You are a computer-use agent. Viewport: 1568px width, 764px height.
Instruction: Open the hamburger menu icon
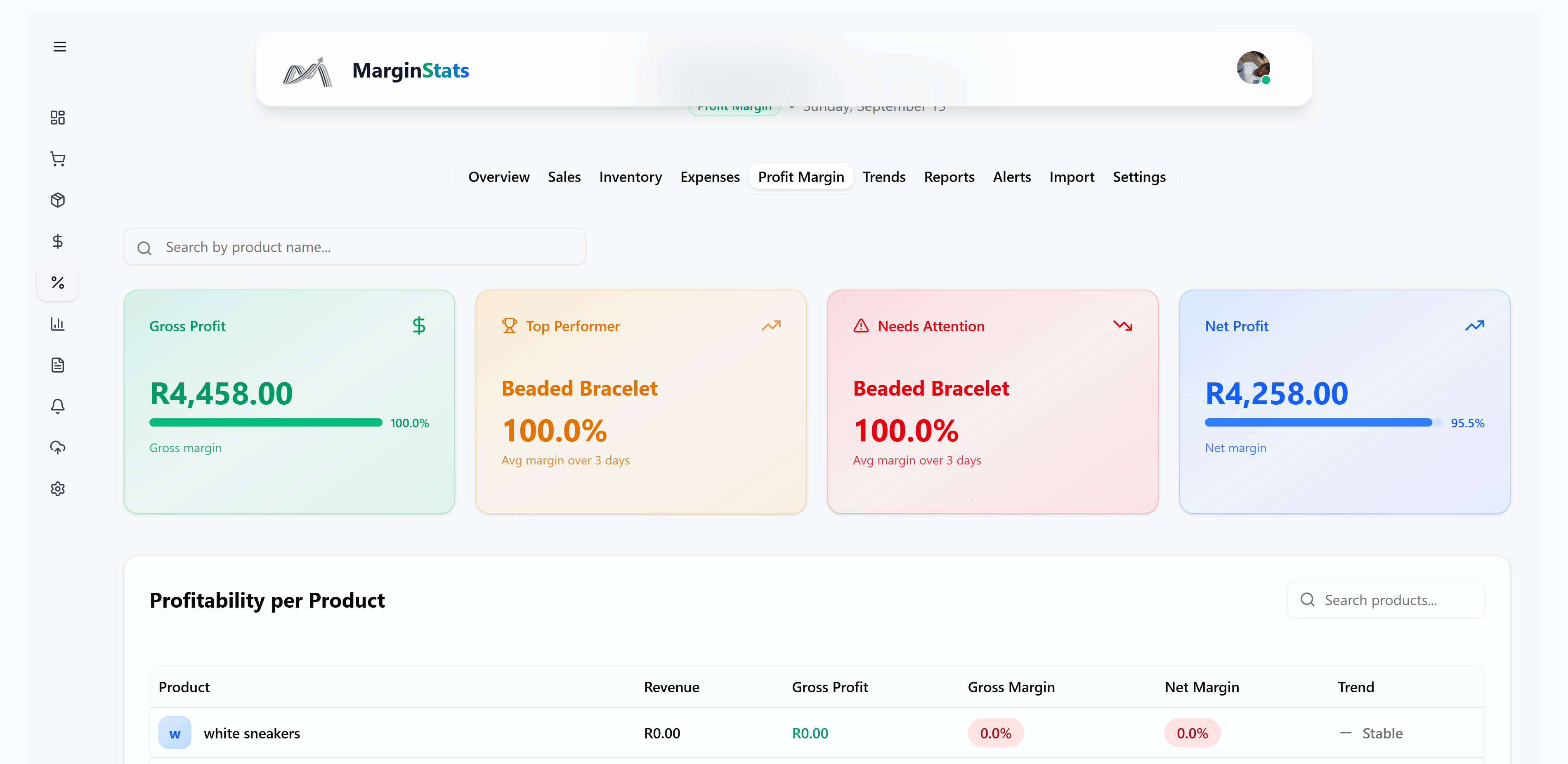59,47
